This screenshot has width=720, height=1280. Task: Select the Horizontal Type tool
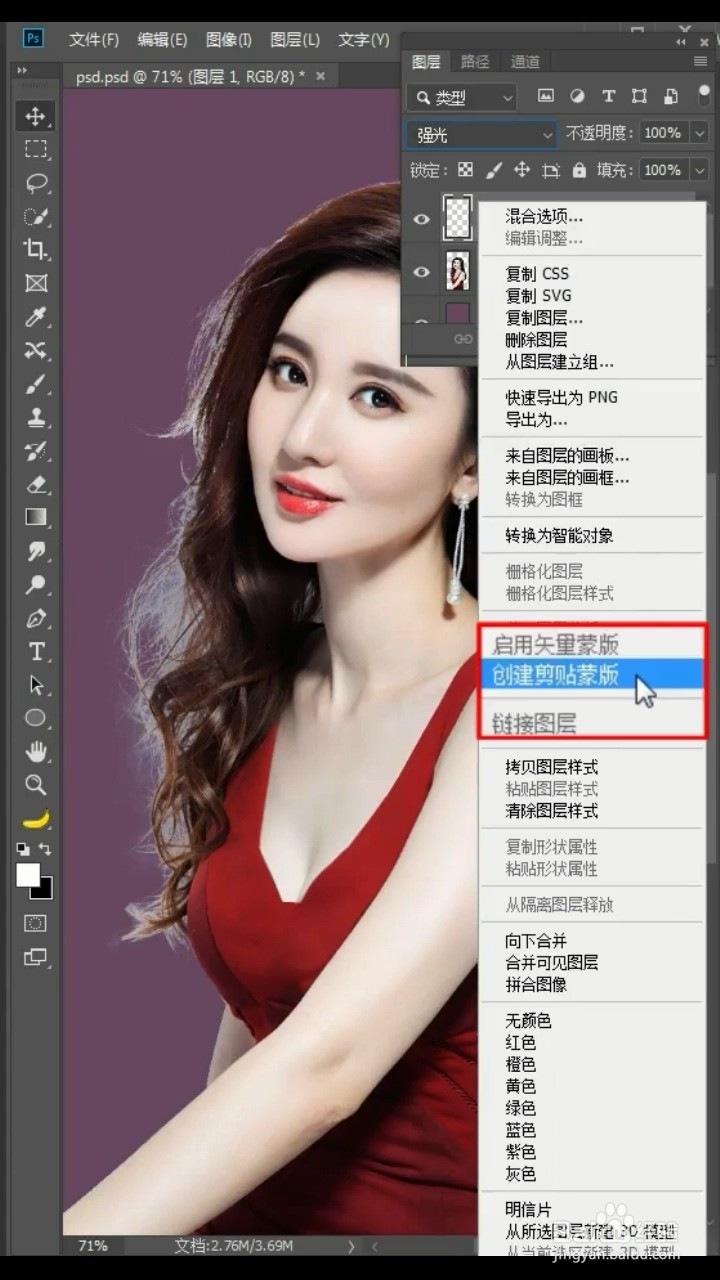[36, 652]
